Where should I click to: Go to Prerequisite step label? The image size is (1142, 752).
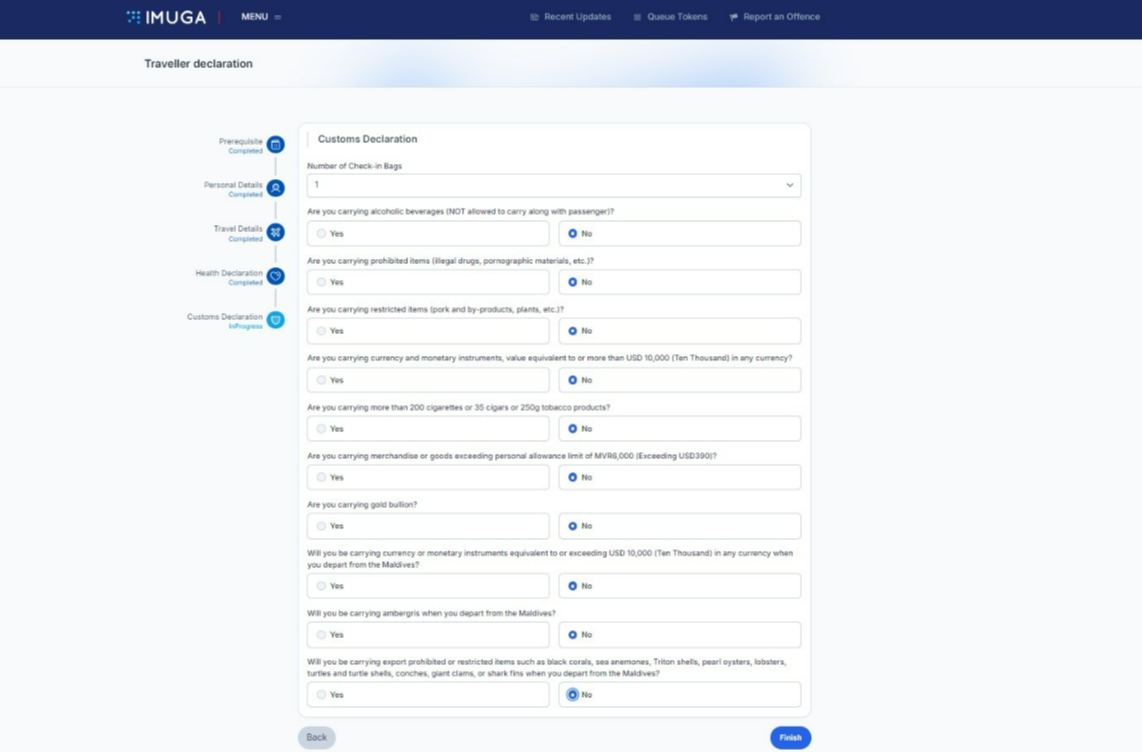coord(240,141)
